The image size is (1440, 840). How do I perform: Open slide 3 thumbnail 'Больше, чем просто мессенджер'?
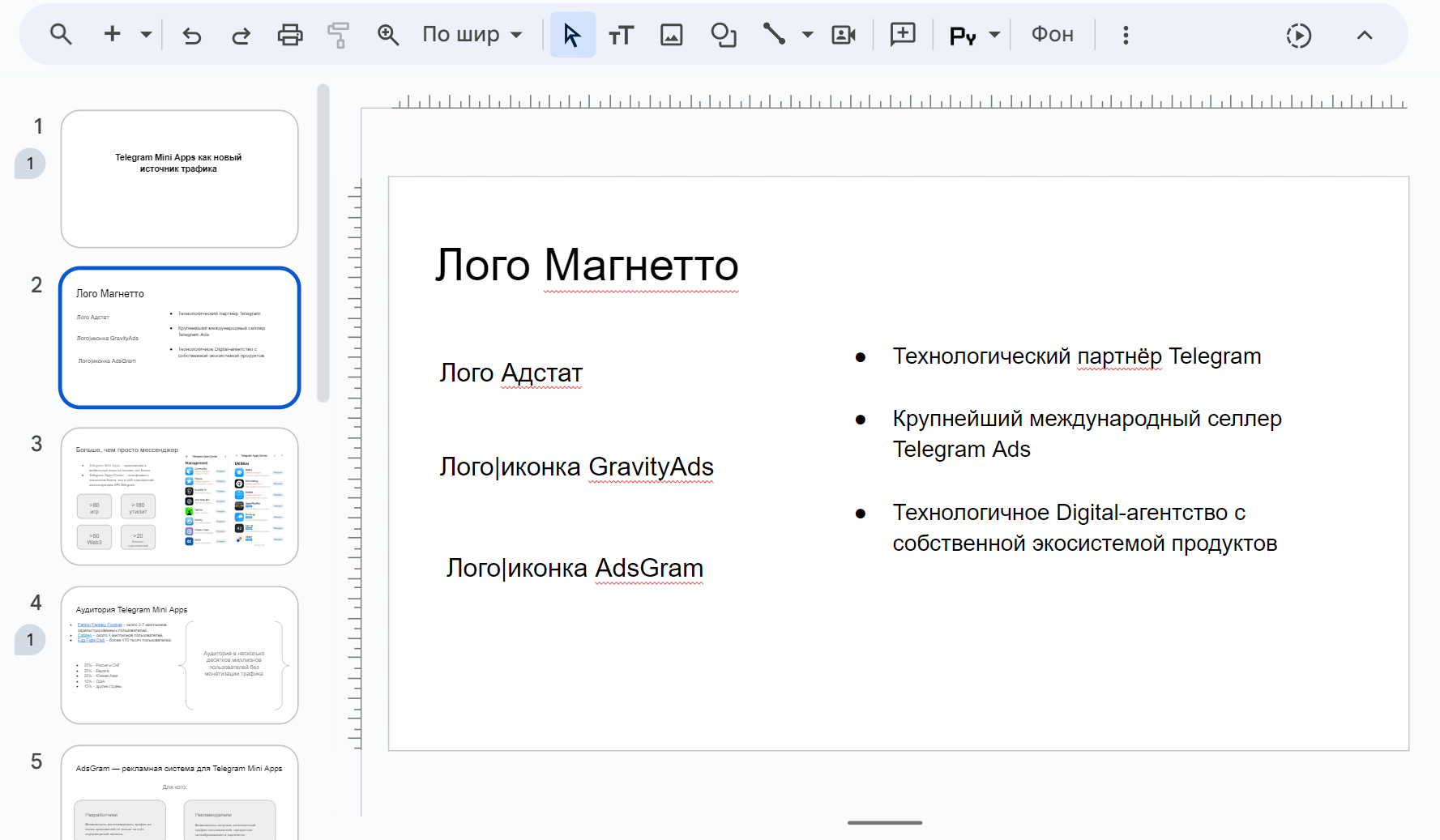(x=180, y=497)
